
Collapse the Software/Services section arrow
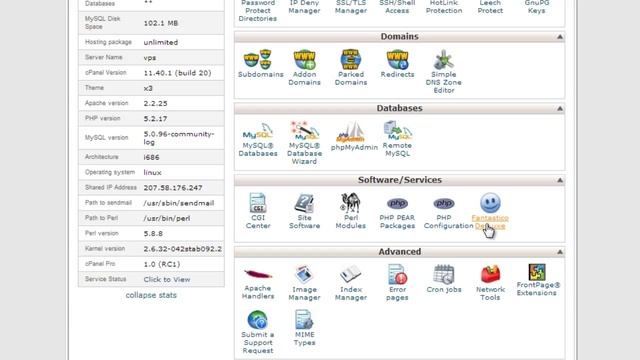tap(560, 180)
